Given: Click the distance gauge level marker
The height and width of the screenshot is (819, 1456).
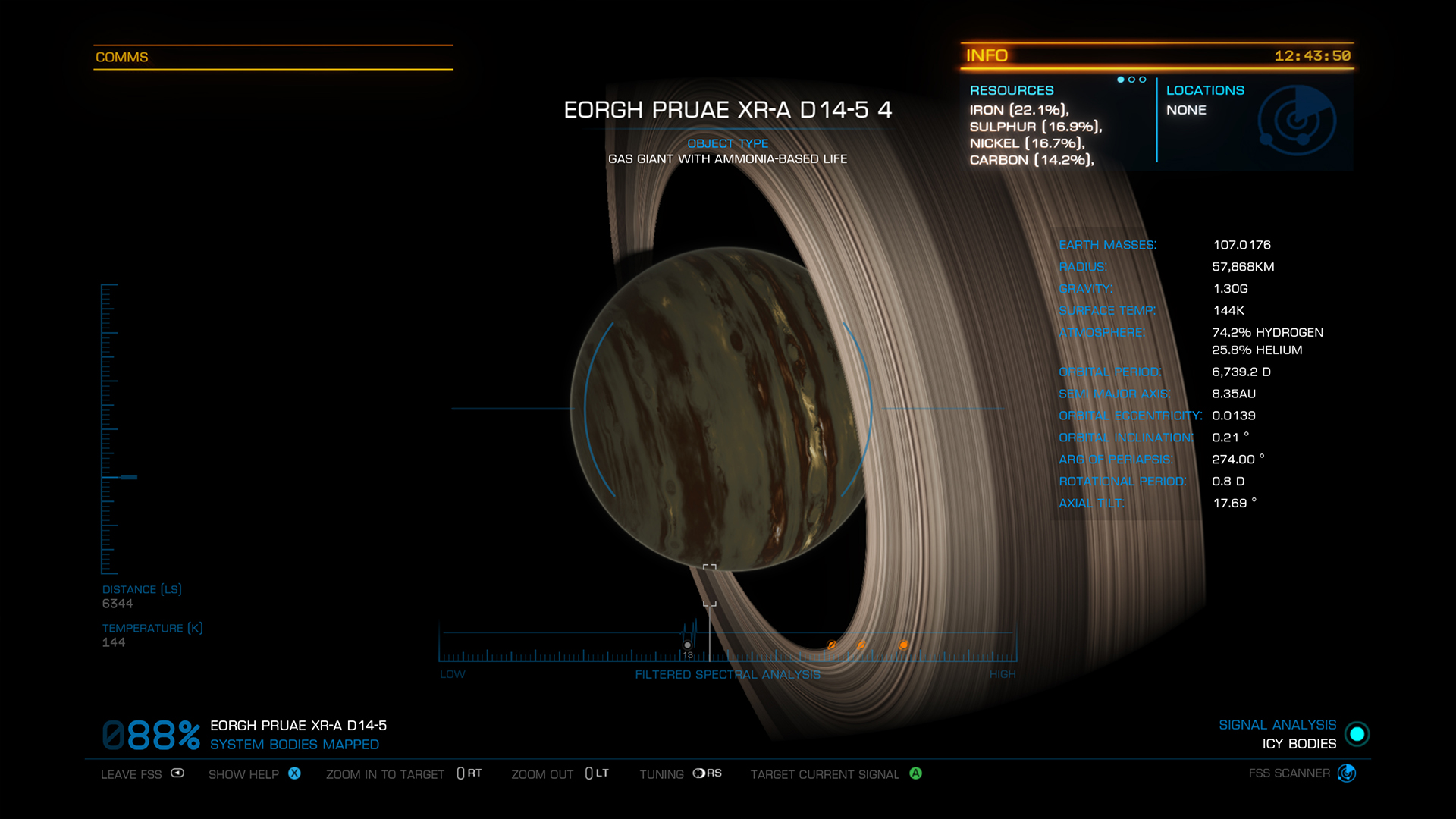Looking at the screenshot, I should click(x=129, y=477).
